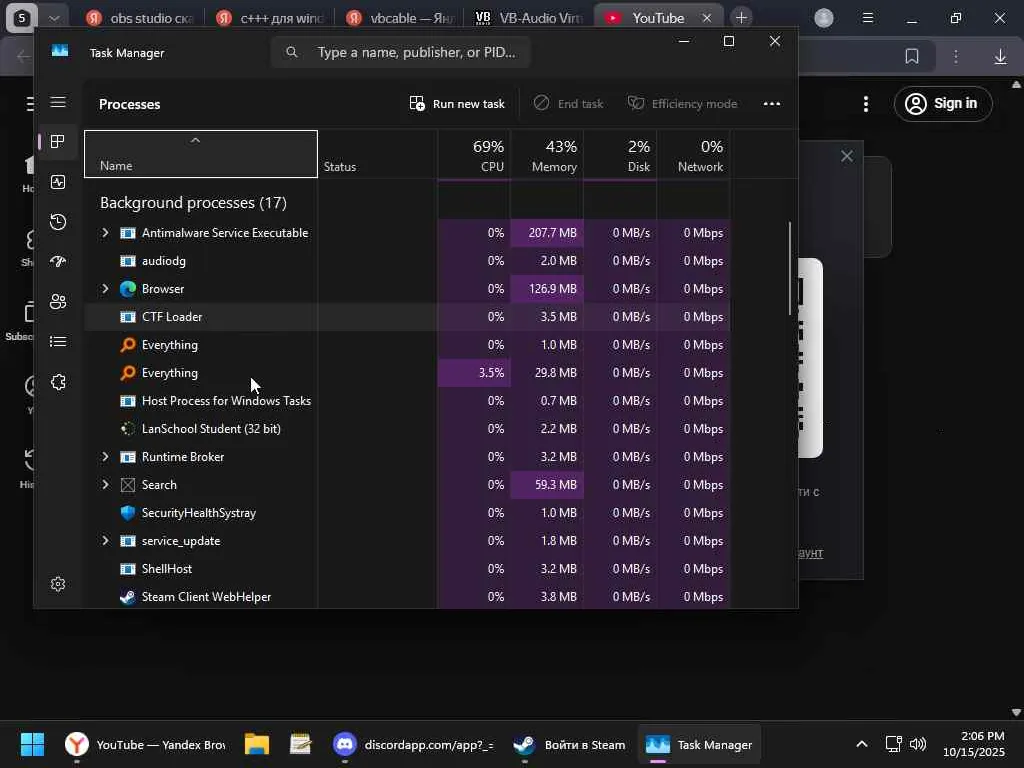This screenshot has height=768, width=1024.
Task: Sort by Name column header
Action: coord(200,154)
